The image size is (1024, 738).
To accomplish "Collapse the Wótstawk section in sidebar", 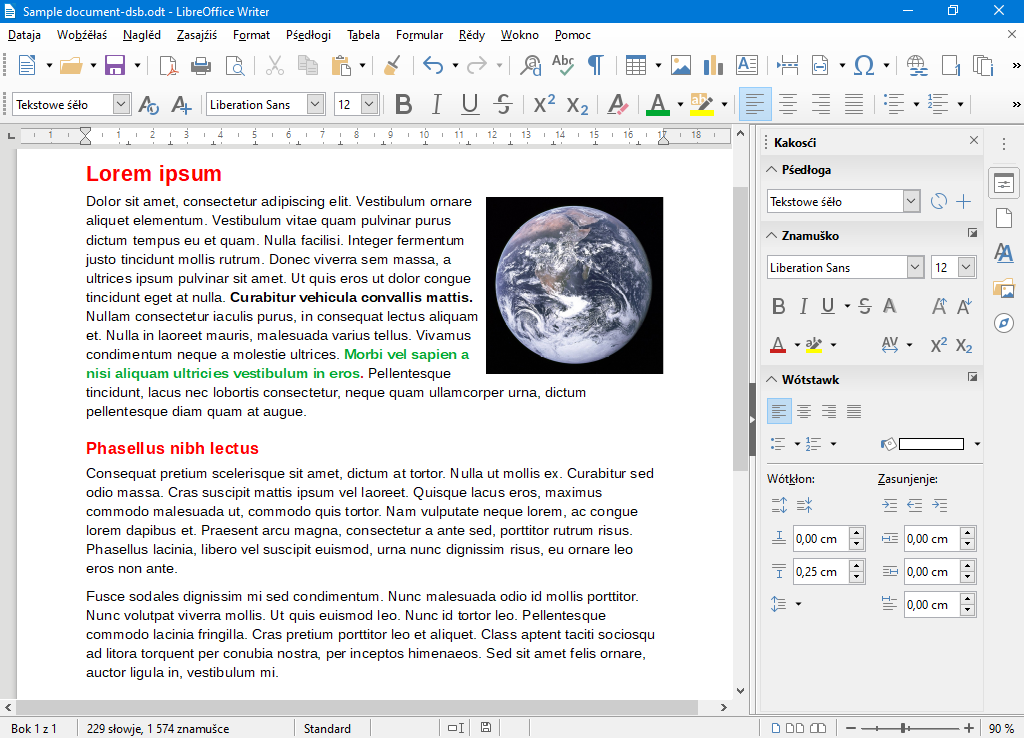I will click(x=772, y=380).
